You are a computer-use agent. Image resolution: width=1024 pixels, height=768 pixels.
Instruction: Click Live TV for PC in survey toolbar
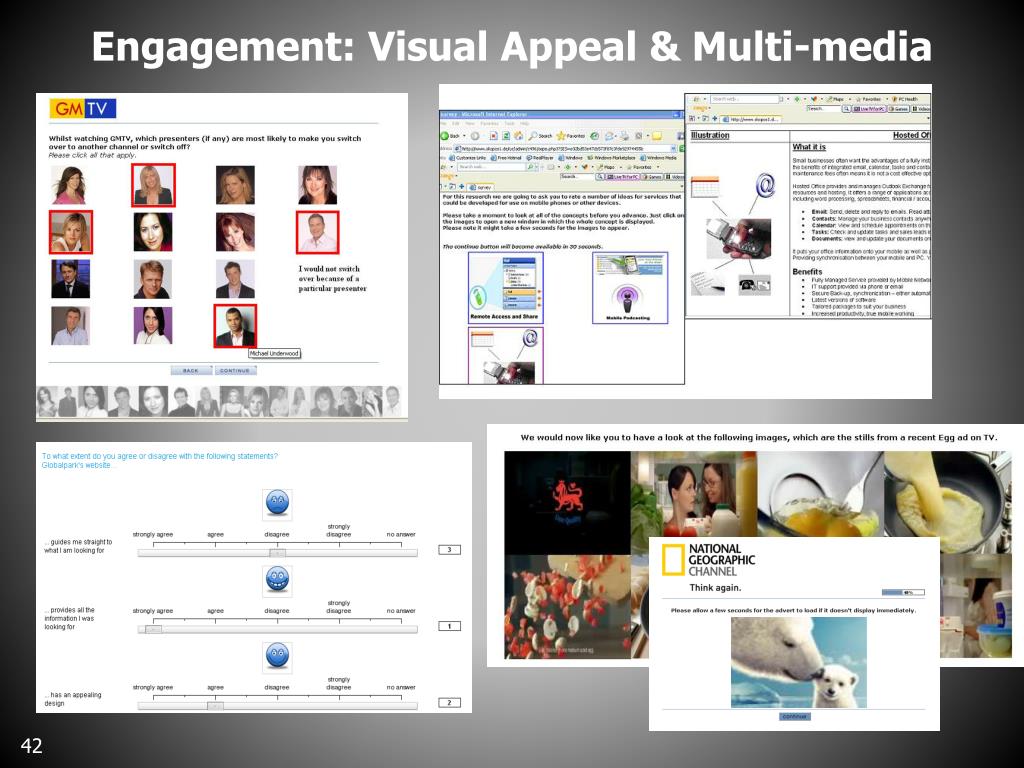point(622,177)
